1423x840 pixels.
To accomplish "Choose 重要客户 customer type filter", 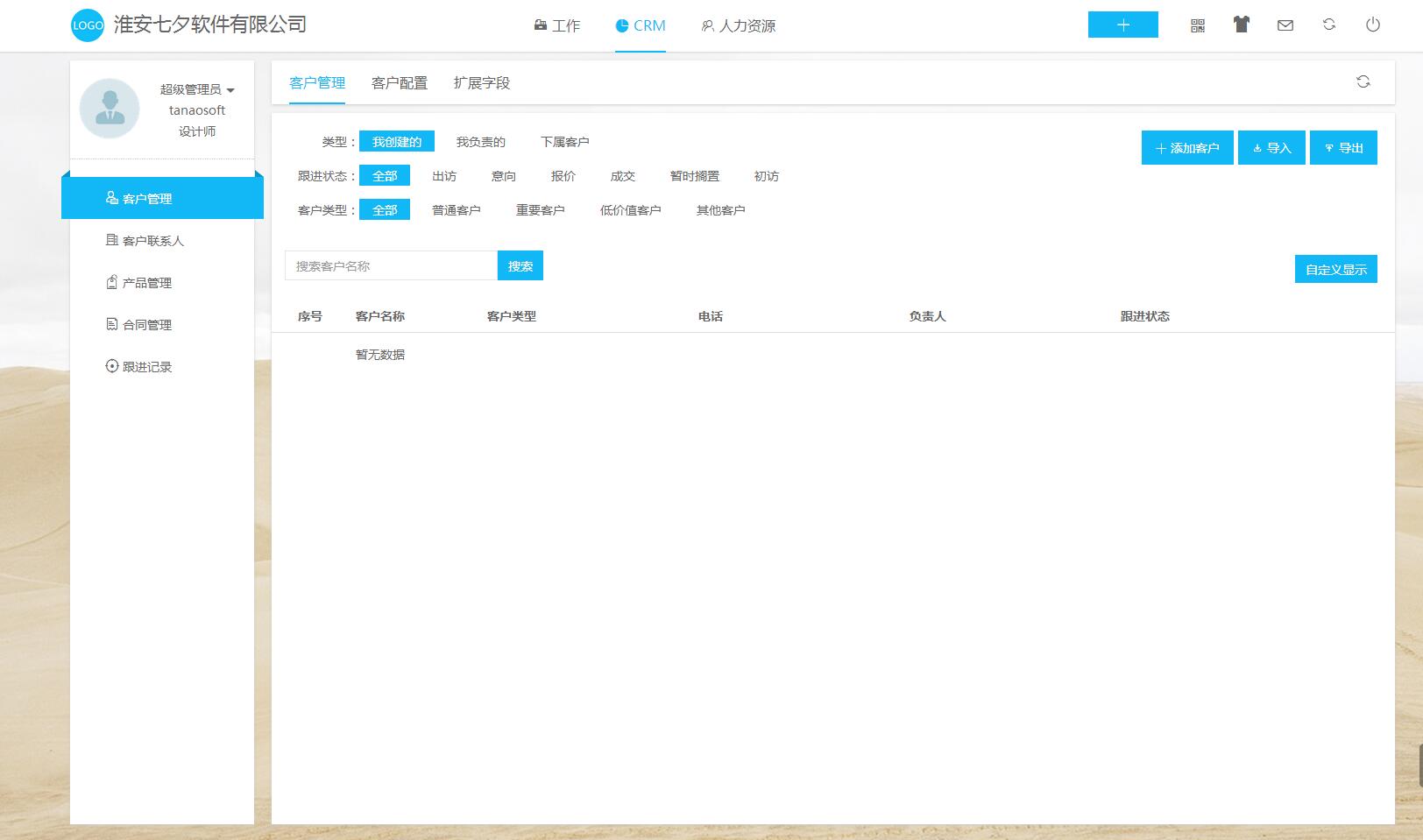I will click(x=540, y=210).
